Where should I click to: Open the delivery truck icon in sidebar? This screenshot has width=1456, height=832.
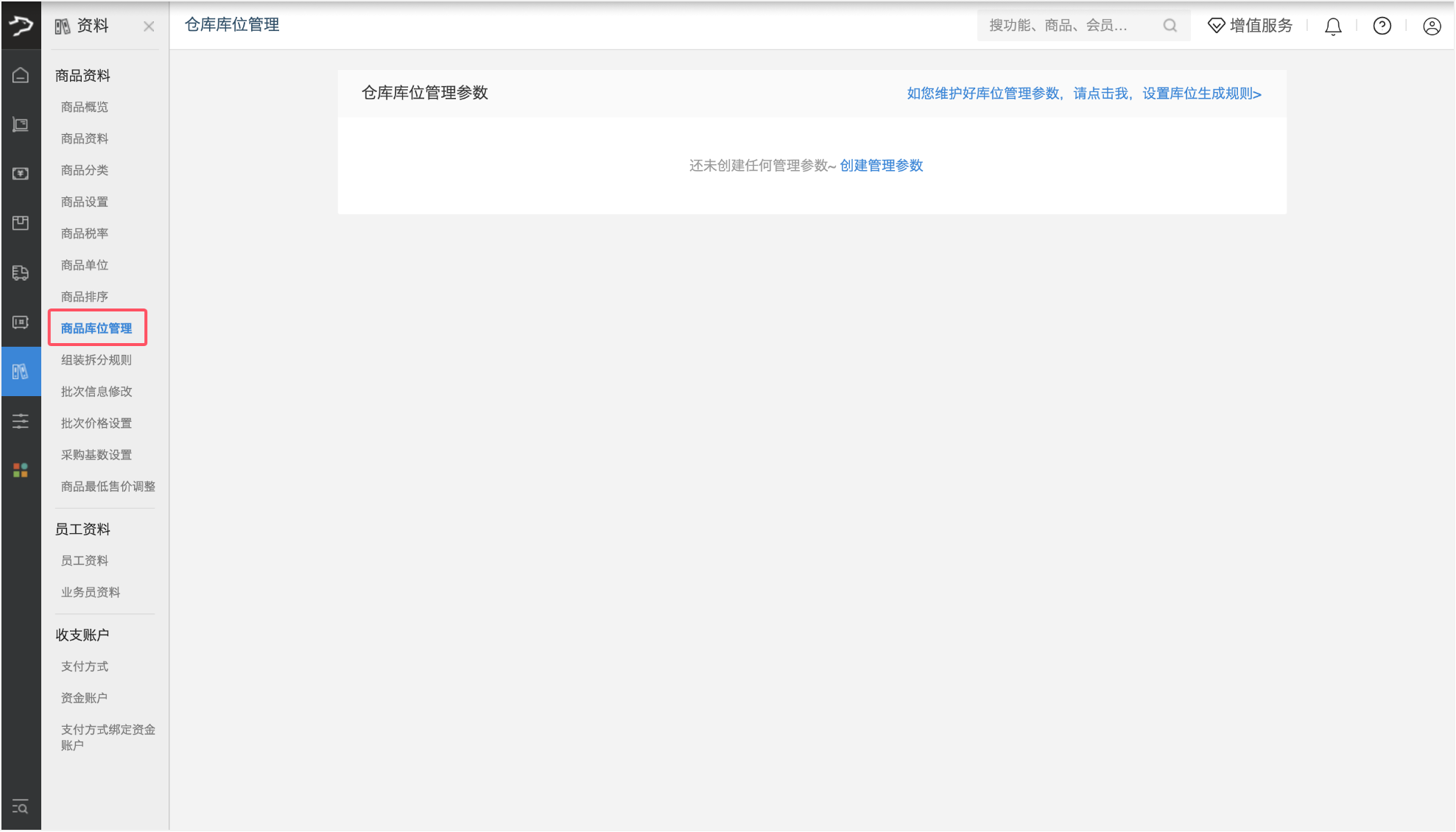[21, 272]
